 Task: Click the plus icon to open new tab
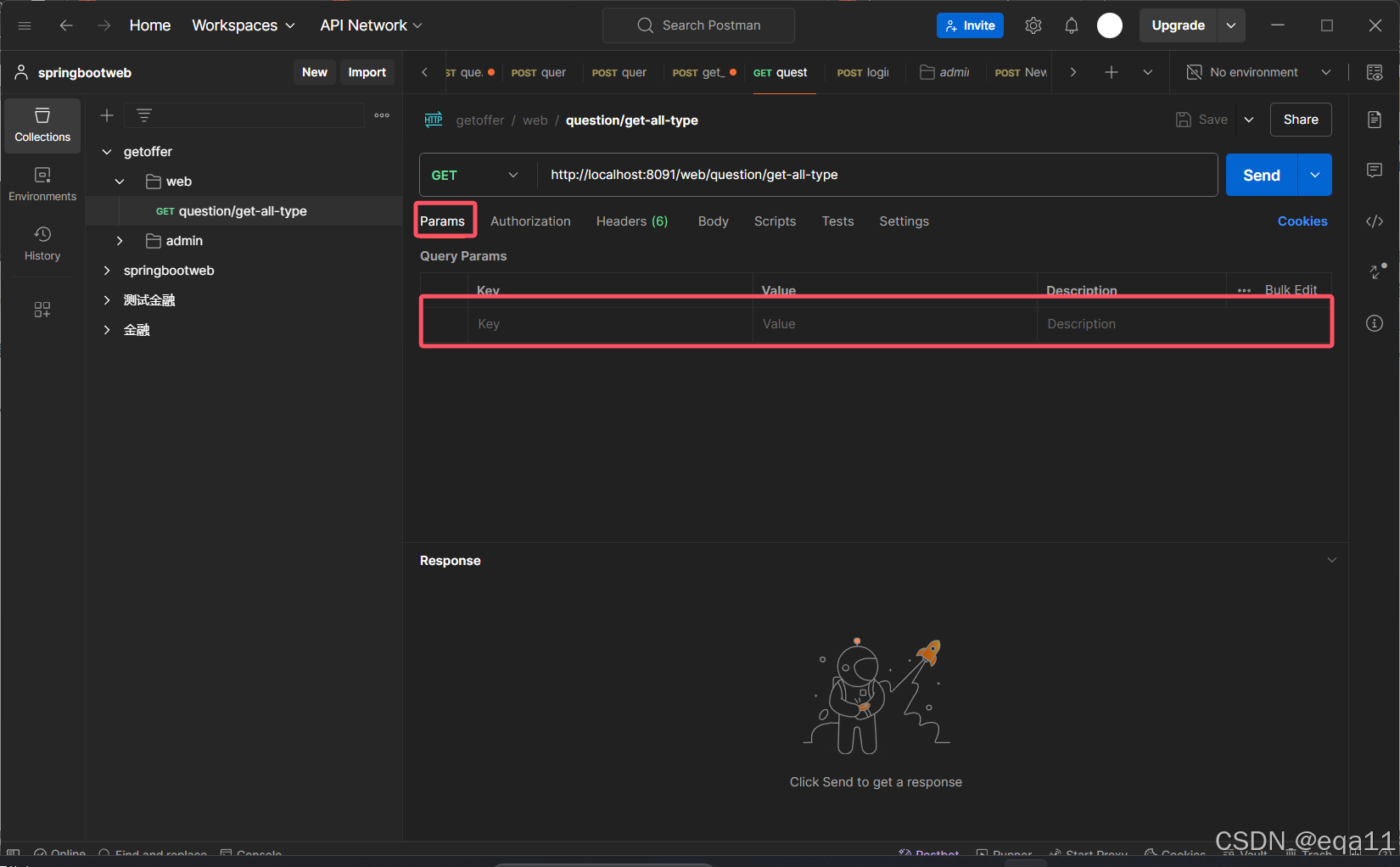(1111, 73)
